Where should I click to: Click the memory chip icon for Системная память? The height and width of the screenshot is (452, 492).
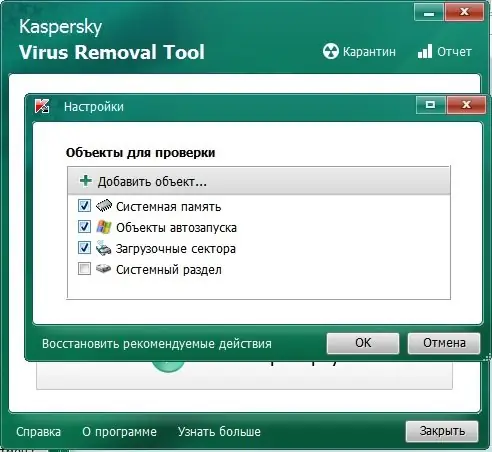coord(104,206)
